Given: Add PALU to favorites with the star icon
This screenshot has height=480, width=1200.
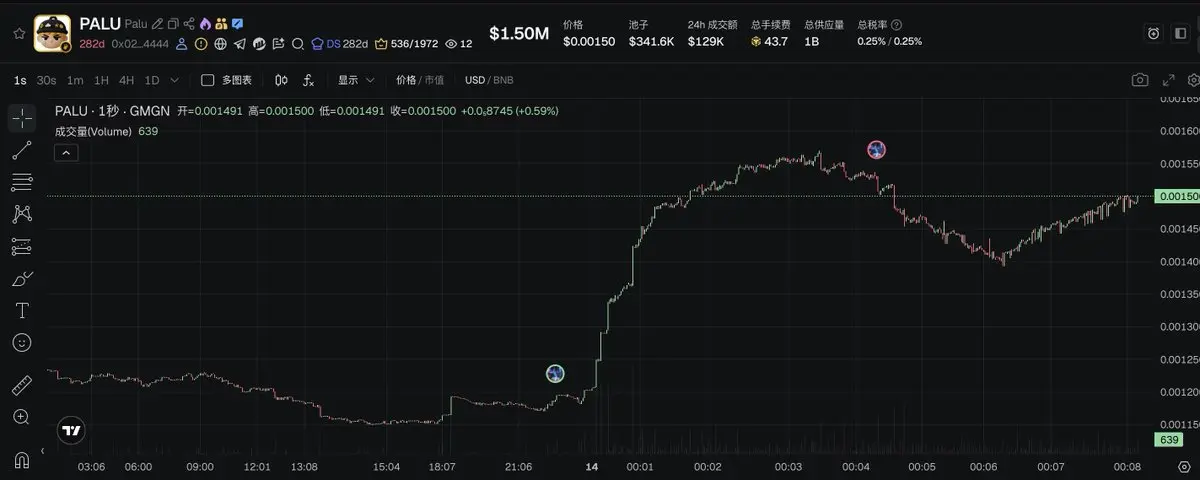Looking at the screenshot, I should click(19, 33).
